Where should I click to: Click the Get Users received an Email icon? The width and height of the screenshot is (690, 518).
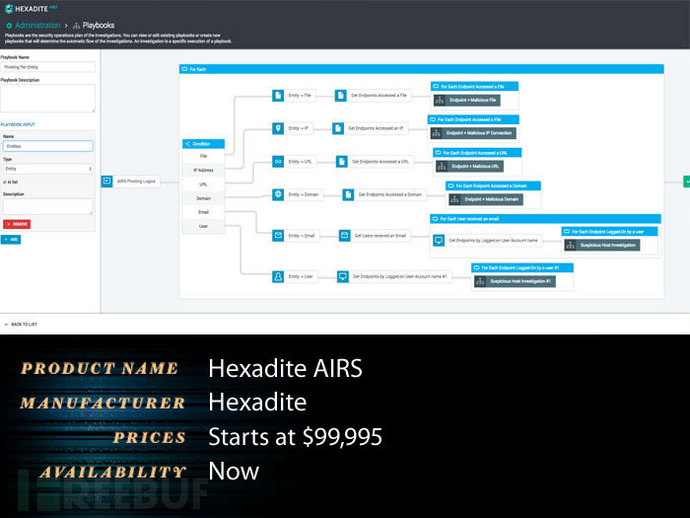pos(345,235)
